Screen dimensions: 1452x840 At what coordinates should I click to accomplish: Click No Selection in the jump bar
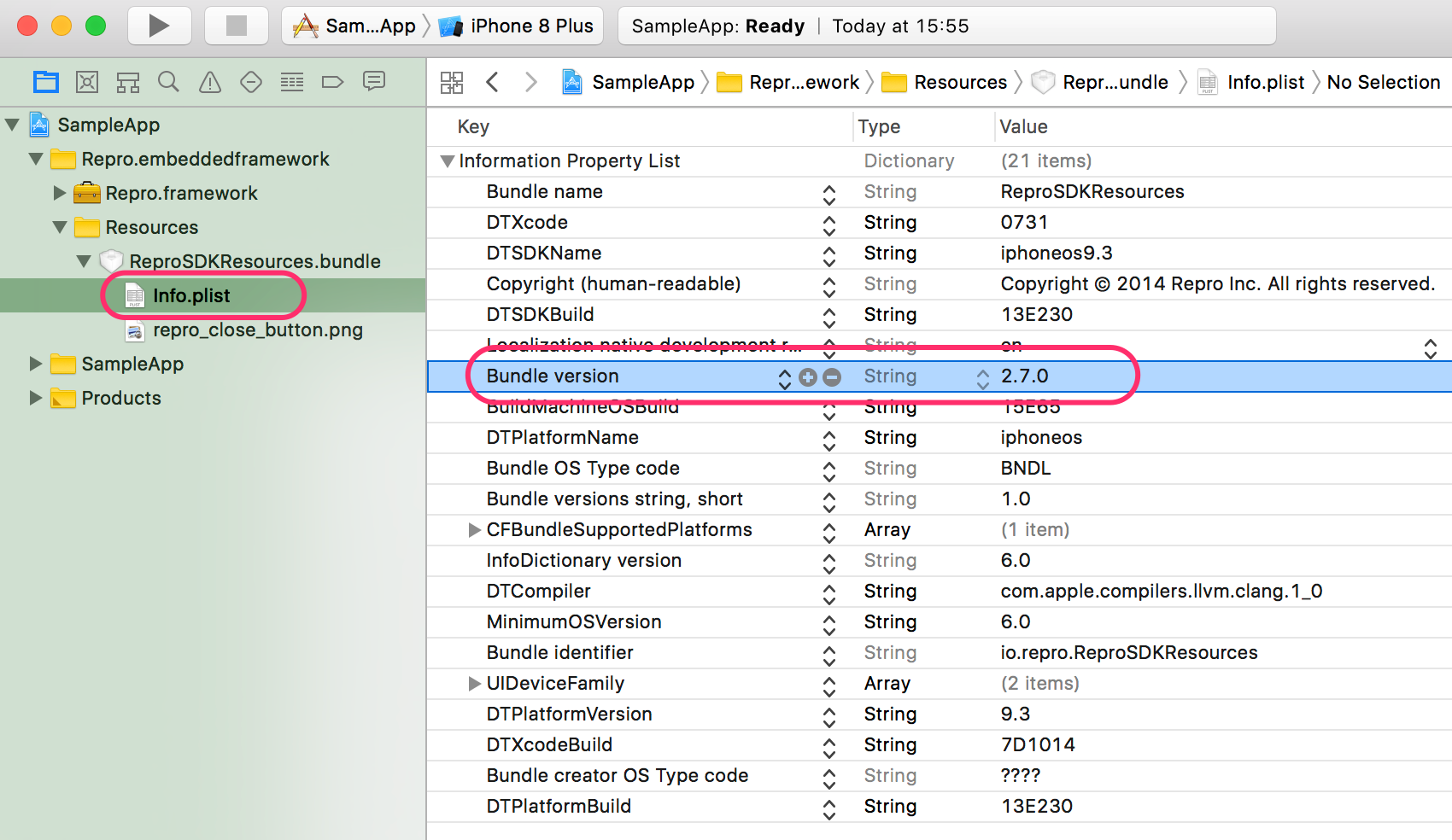pyautogui.click(x=1384, y=82)
